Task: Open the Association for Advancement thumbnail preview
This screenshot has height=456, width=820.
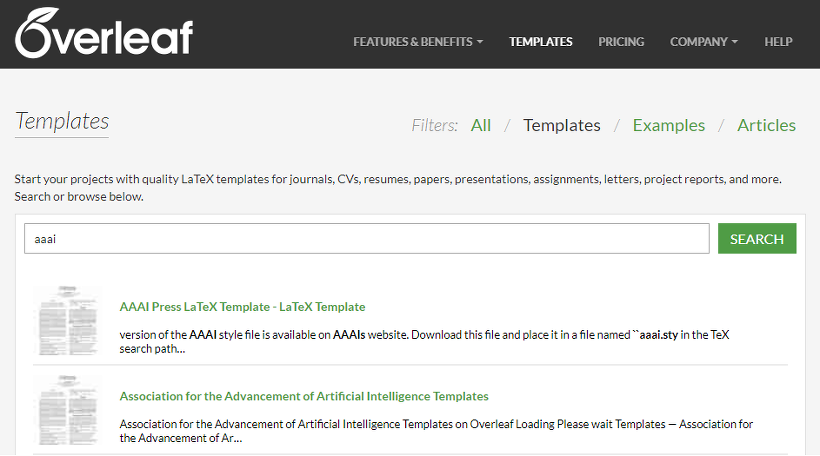Action: coord(67,410)
